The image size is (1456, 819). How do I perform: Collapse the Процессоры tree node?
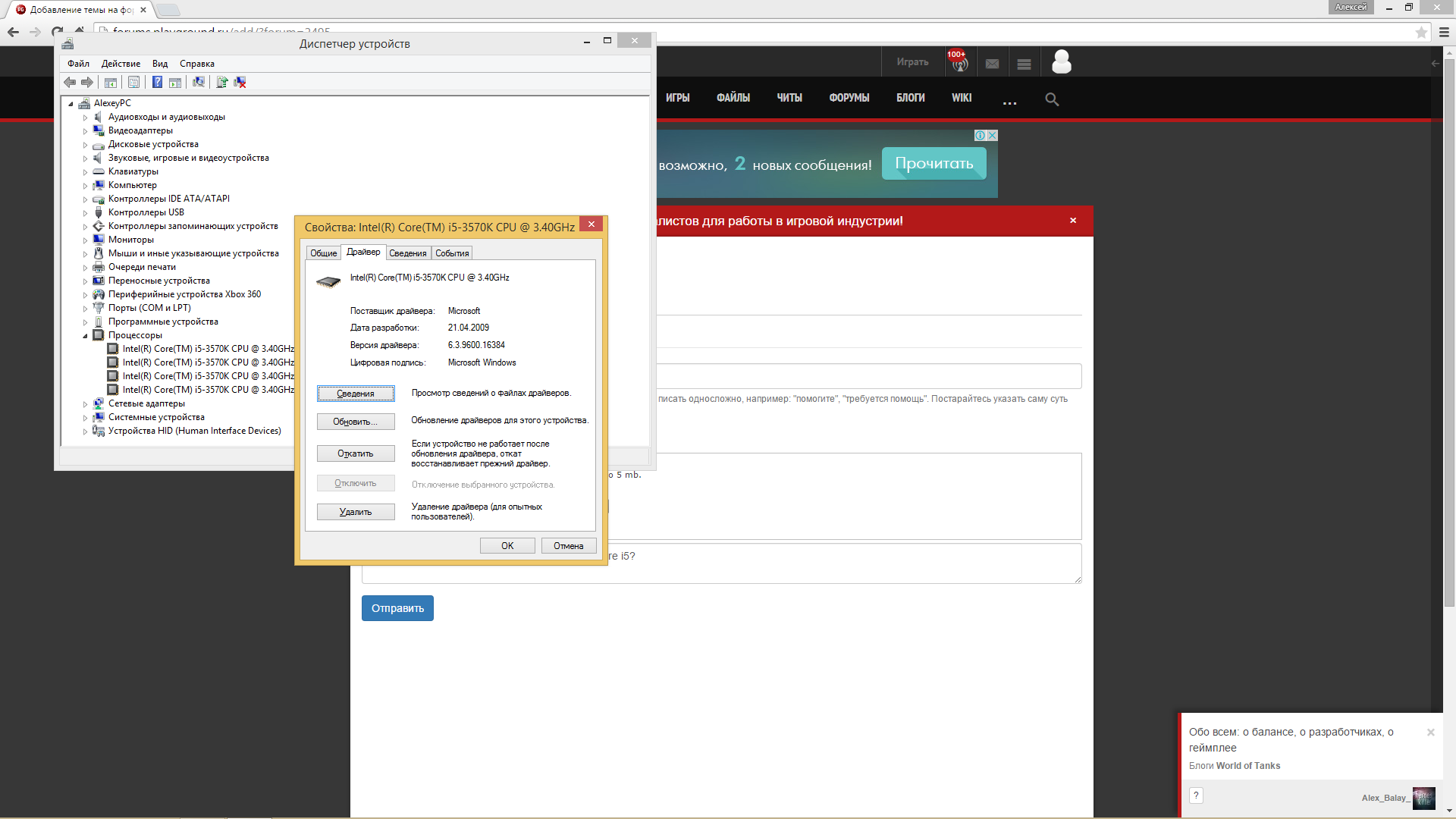coord(85,336)
